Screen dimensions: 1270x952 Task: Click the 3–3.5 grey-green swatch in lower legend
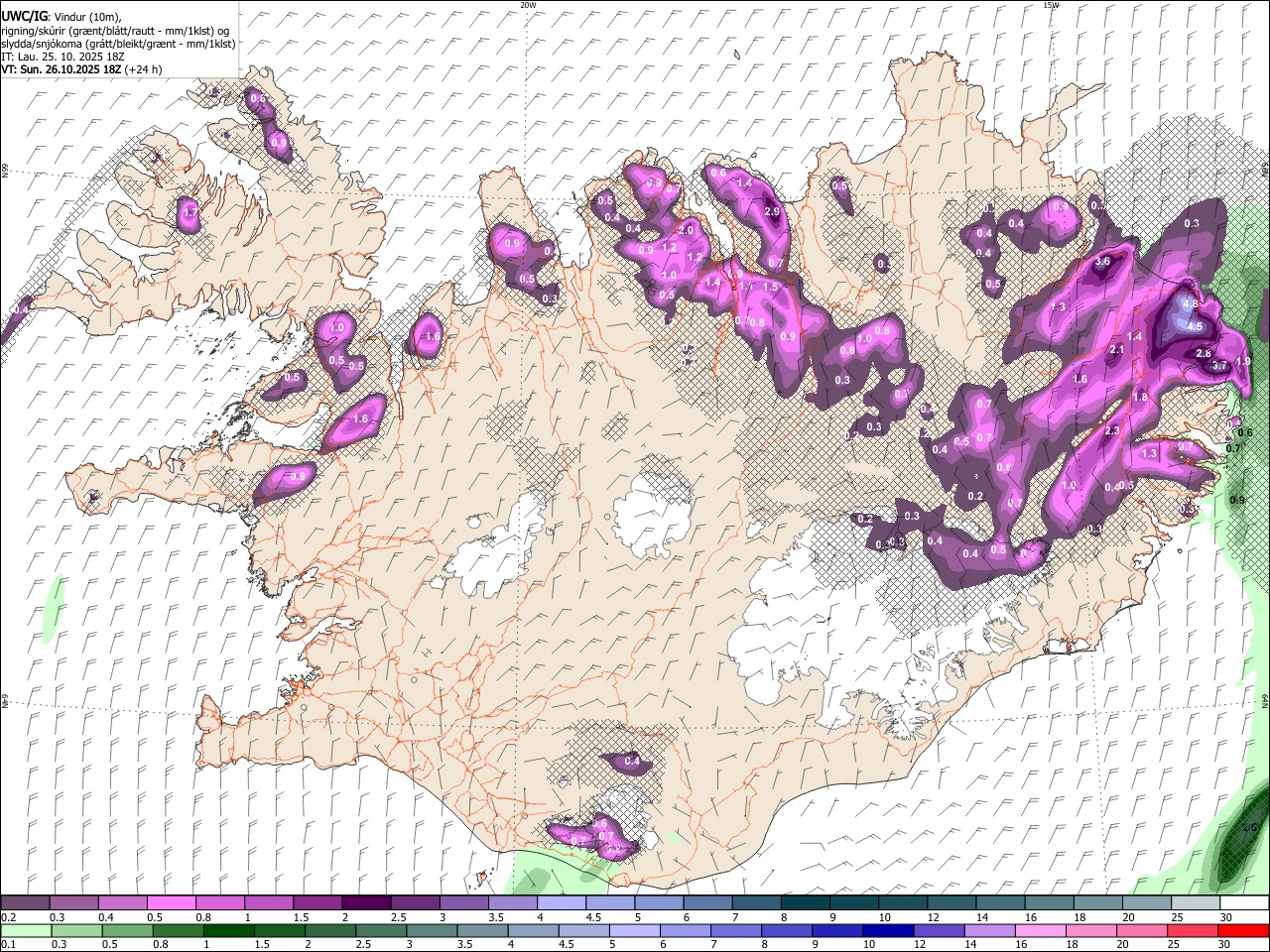click(x=433, y=930)
